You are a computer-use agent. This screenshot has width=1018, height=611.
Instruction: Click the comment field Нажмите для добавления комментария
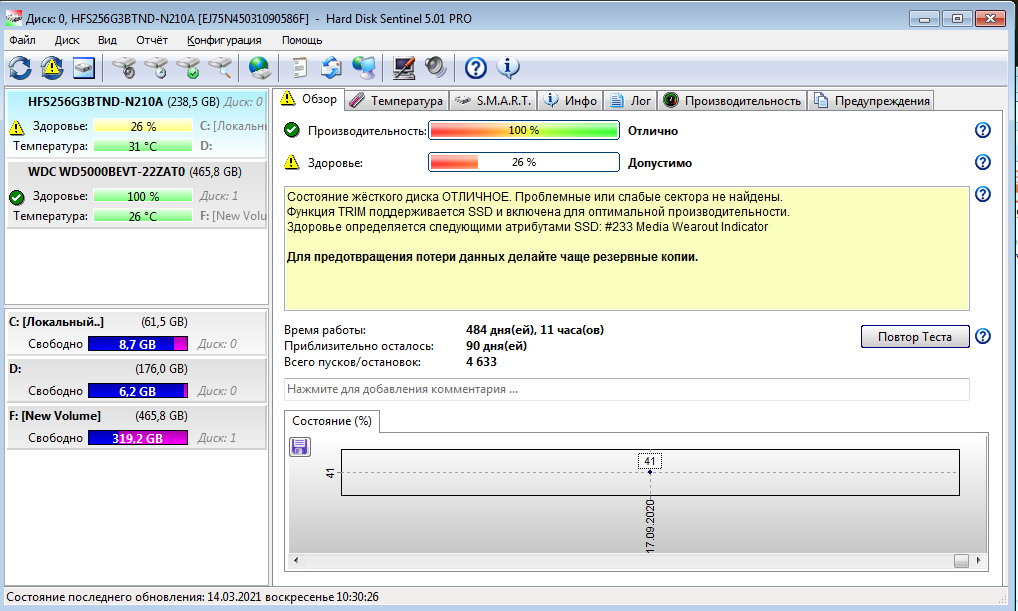627,389
